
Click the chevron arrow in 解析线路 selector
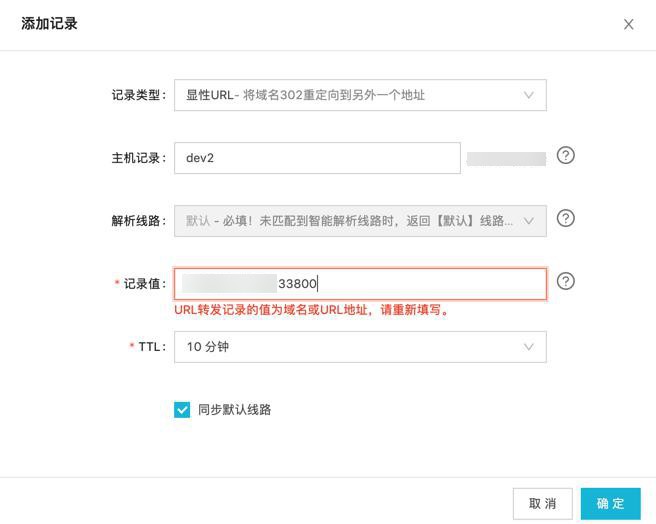point(528,221)
